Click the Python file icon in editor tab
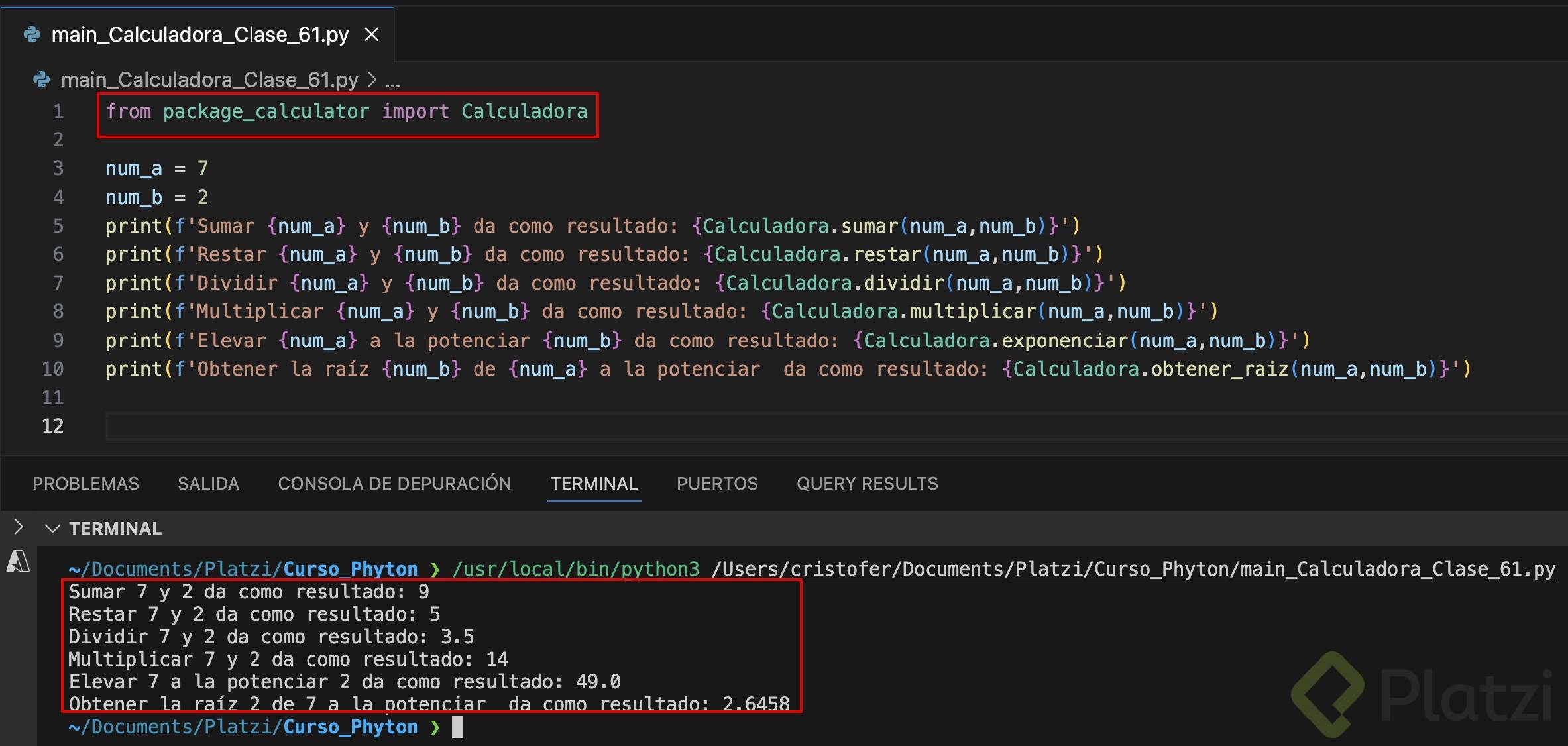 [x=31, y=34]
